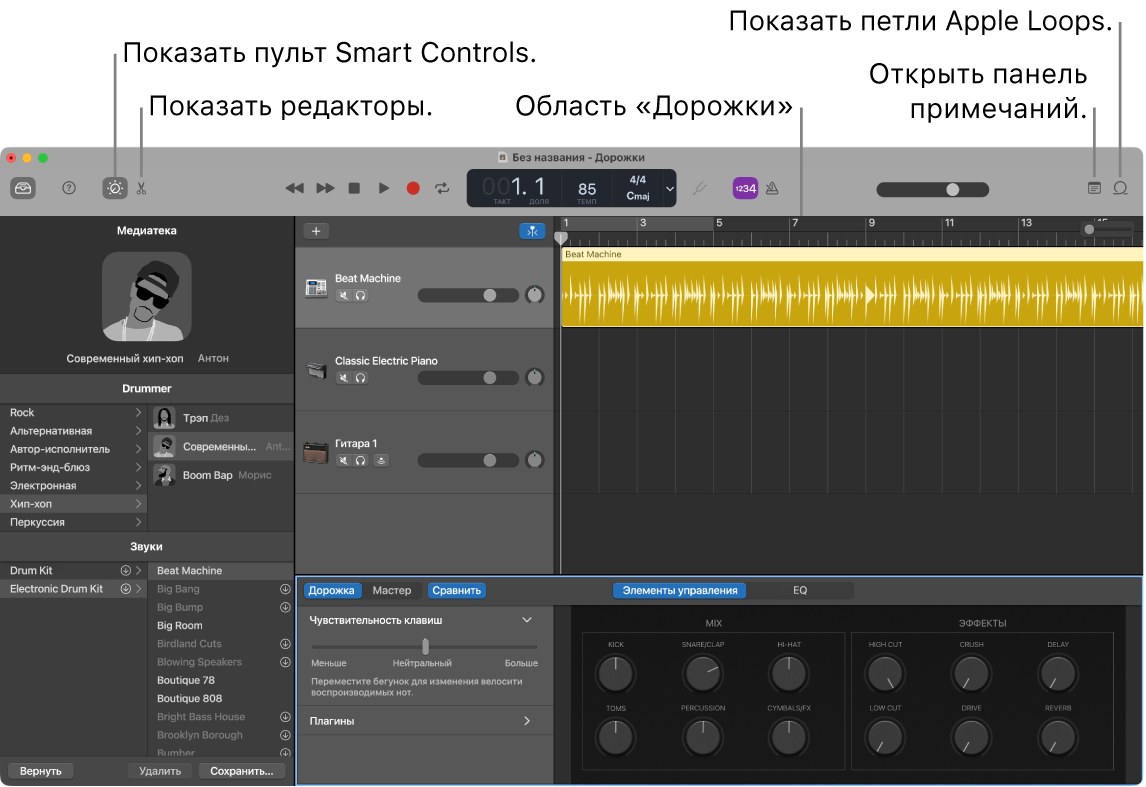Show editors with the scissors icon

pos(141,188)
